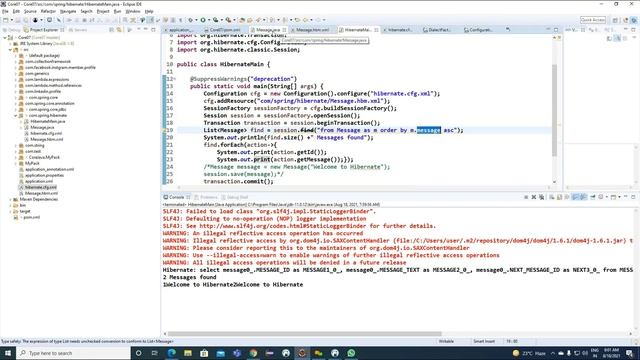This screenshot has width=640, height=360.
Task: Maximize the editor area
Action: pos(556,30)
